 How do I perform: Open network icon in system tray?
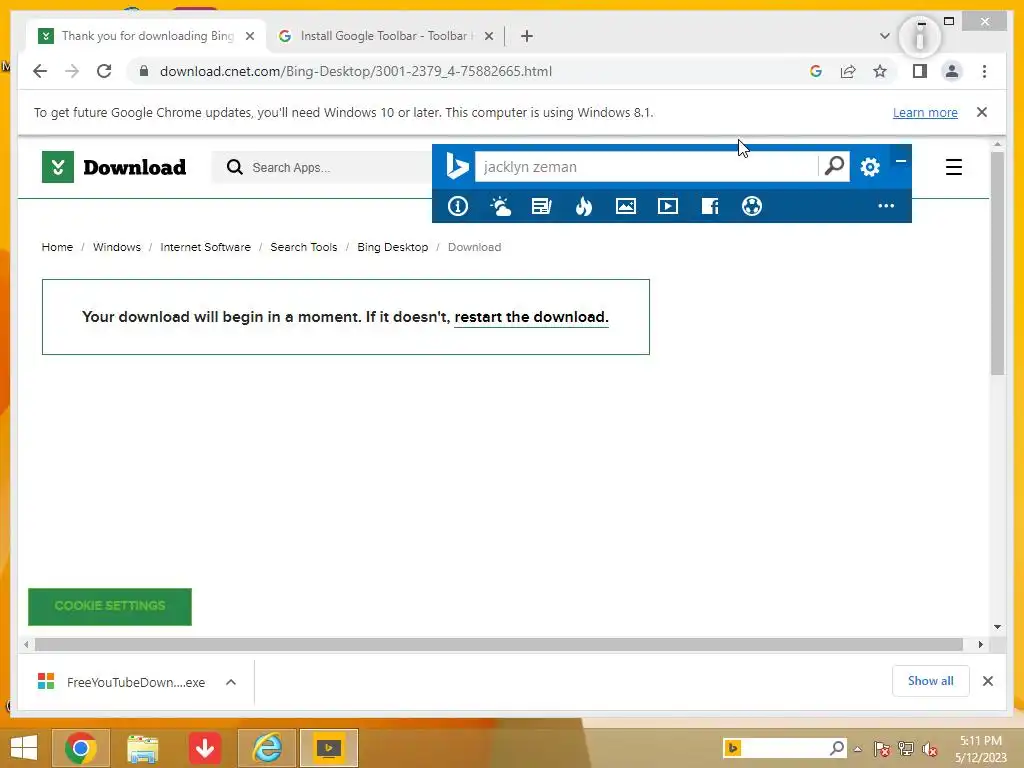pyautogui.click(x=905, y=748)
